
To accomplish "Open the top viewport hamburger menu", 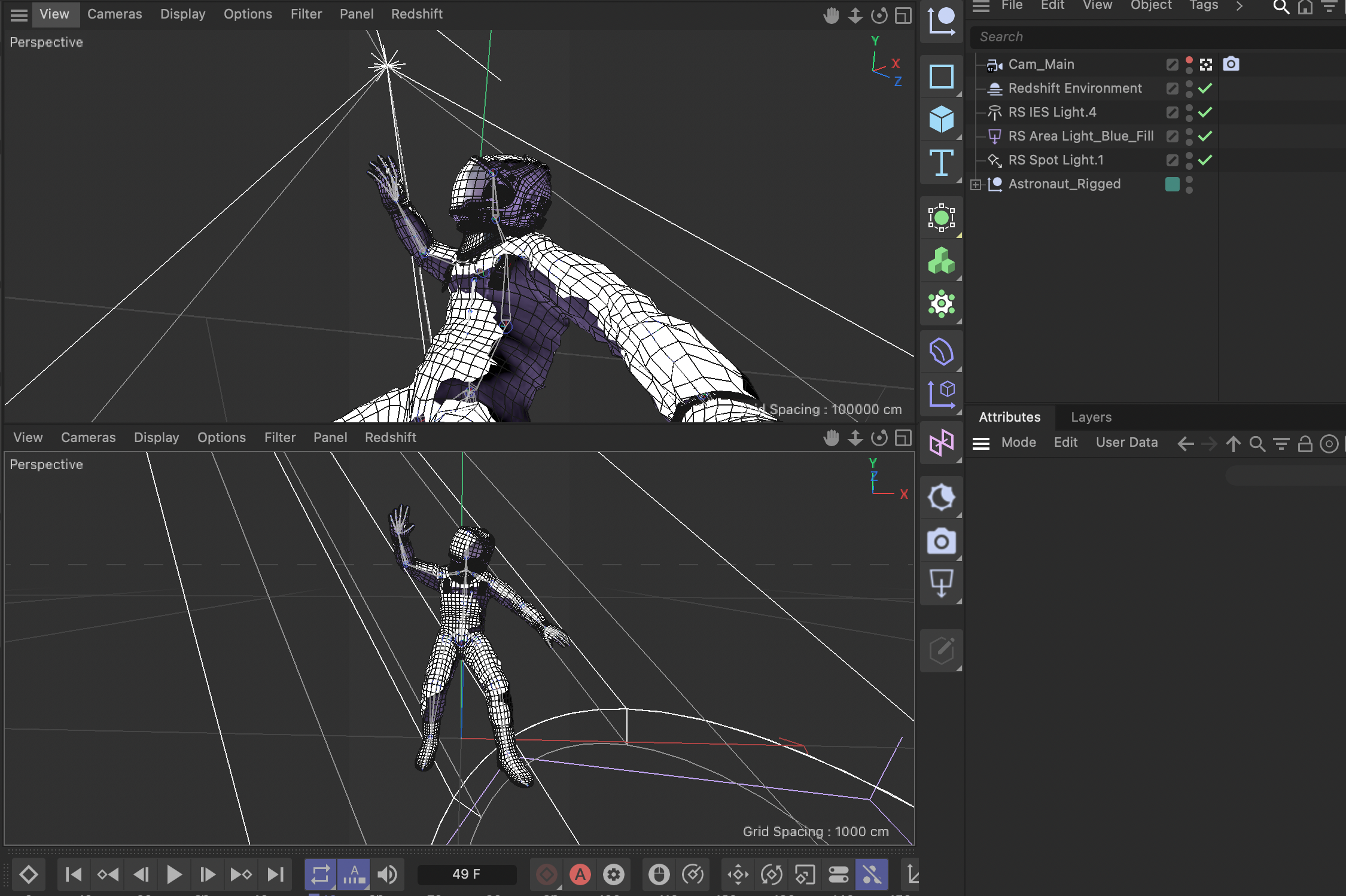I will [19, 15].
